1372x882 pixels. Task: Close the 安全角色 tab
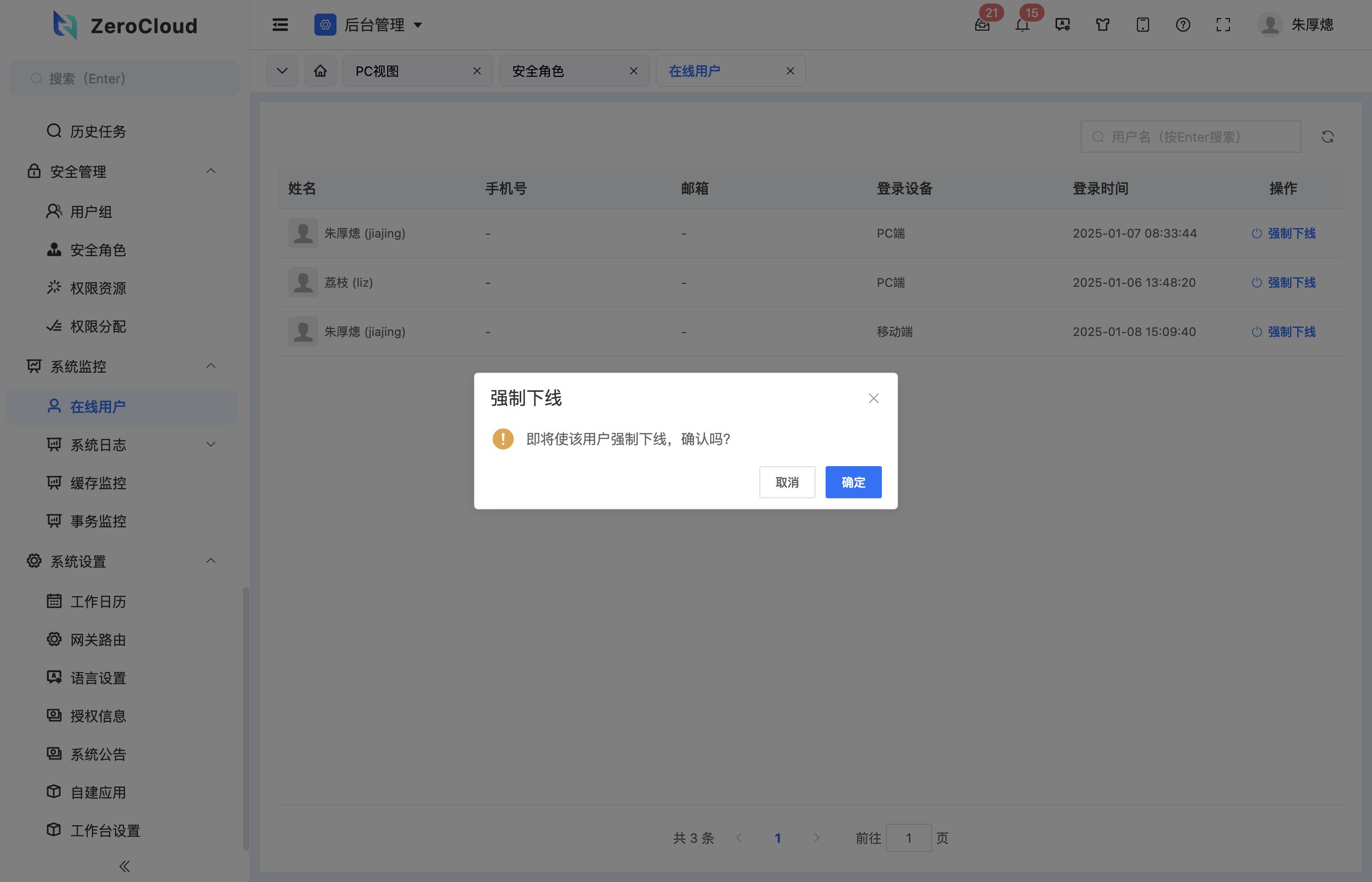633,71
